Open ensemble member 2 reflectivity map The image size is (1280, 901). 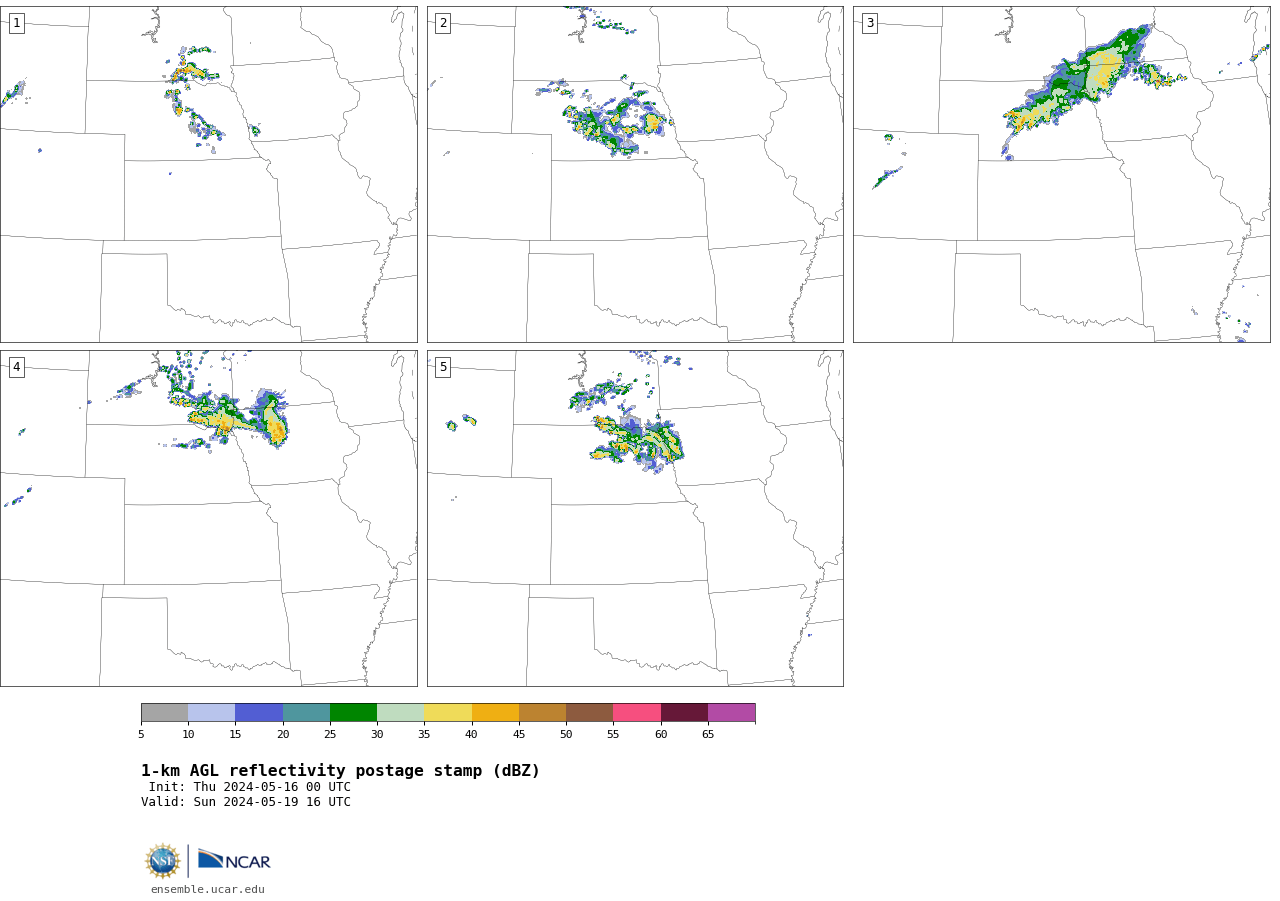coord(635,175)
